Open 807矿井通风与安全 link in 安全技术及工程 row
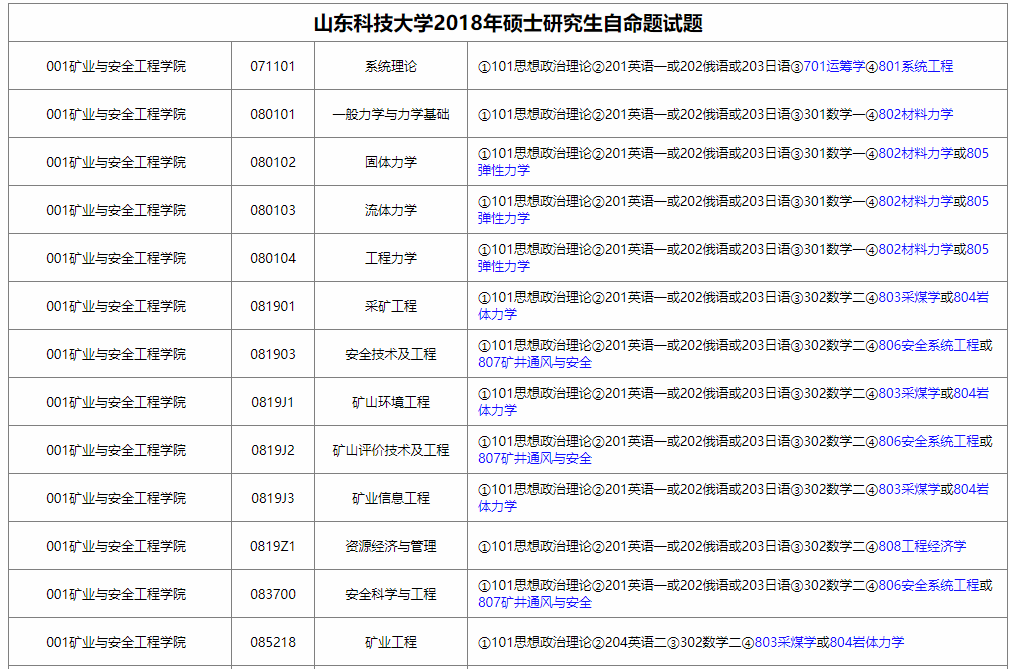This screenshot has width=1010, height=669. 535,363
